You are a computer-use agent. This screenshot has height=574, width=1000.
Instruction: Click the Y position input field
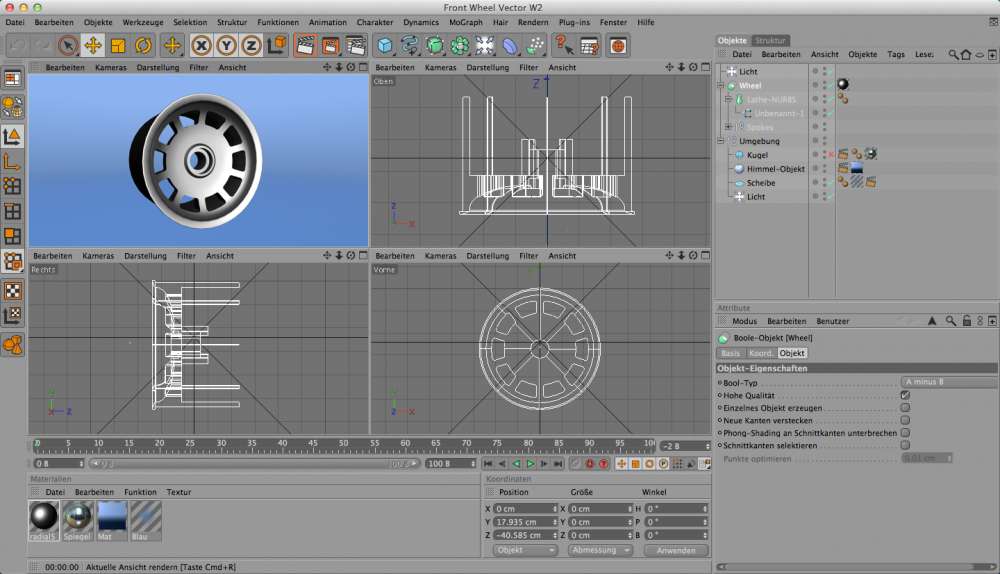pos(525,522)
